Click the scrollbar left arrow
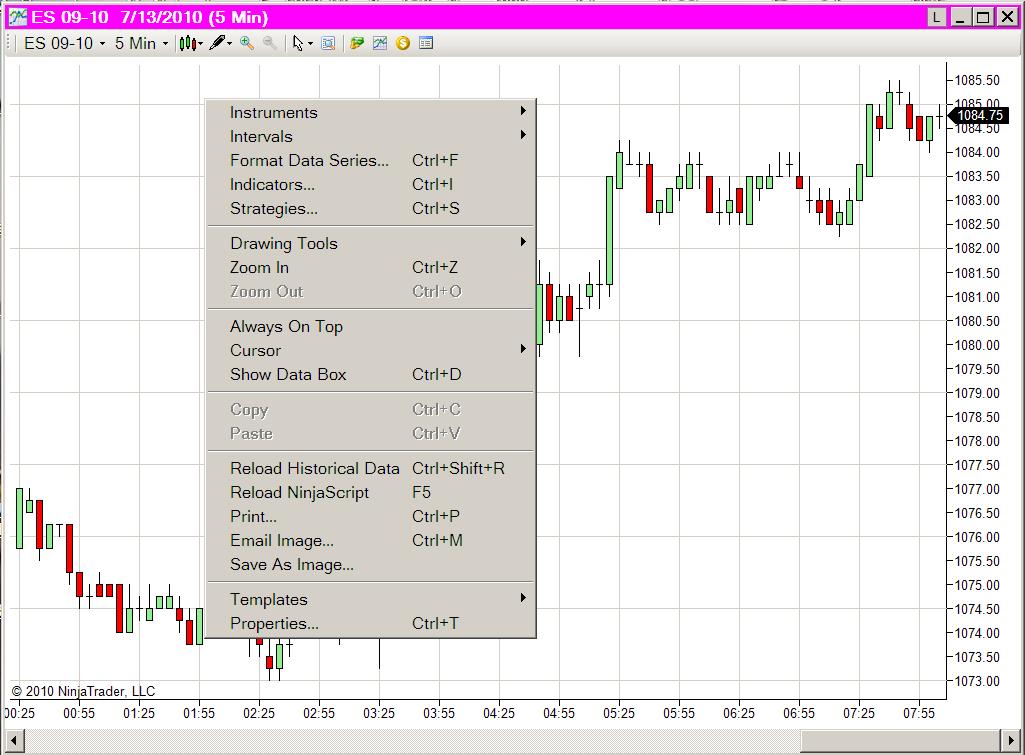Image resolution: width=1025 pixels, height=755 pixels. 14,741
